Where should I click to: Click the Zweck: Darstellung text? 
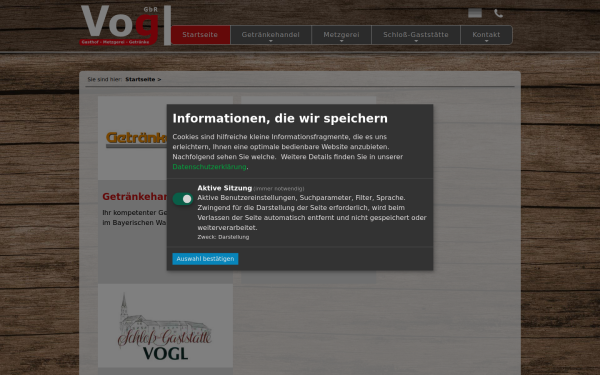pos(223,237)
